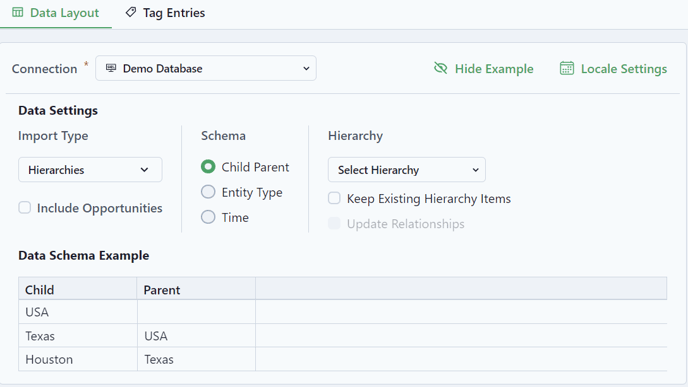Viewport: 688px width, 387px height.
Task: Enable the Include Opportunities checkbox
Action: click(25, 208)
